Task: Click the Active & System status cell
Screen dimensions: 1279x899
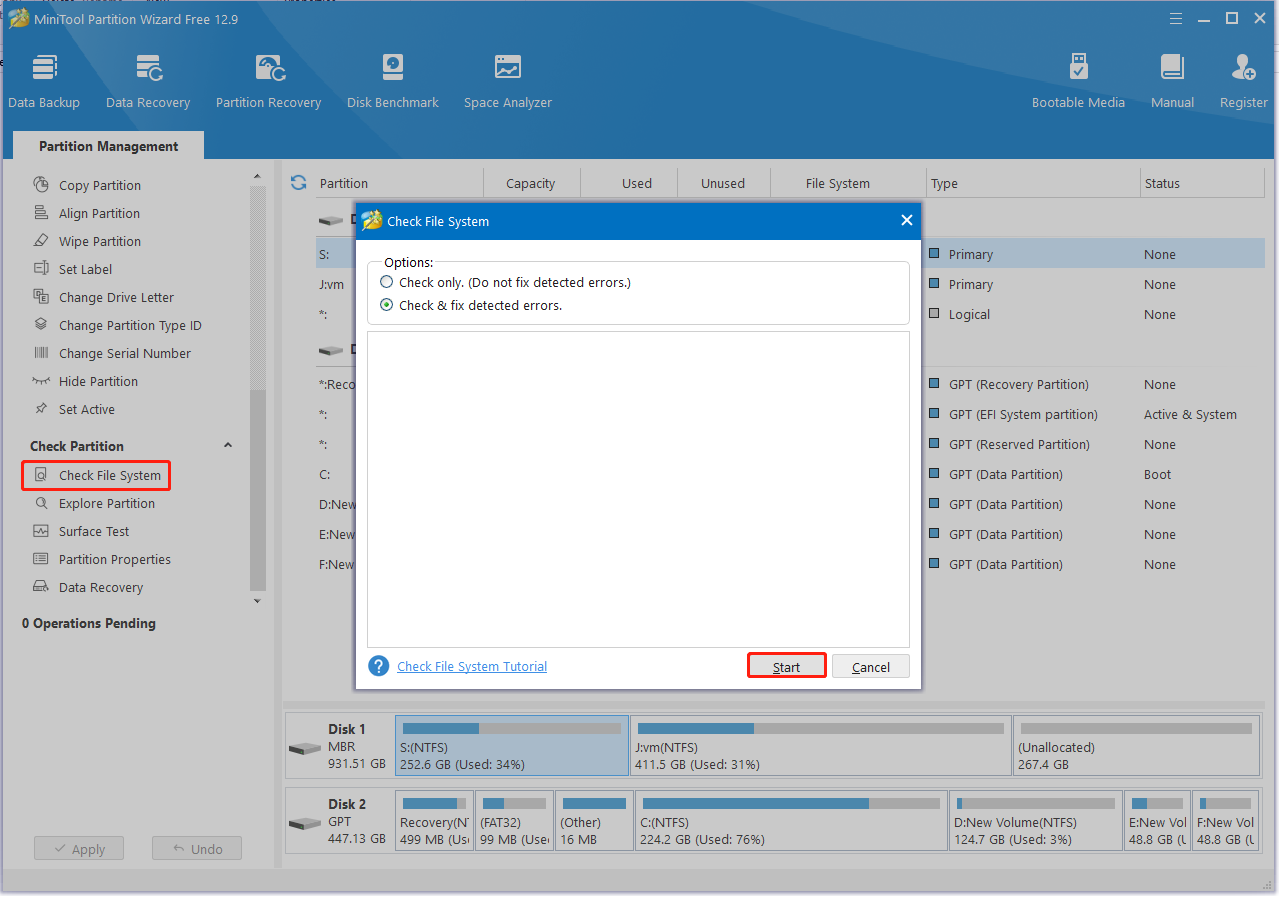Action: (1190, 414)
